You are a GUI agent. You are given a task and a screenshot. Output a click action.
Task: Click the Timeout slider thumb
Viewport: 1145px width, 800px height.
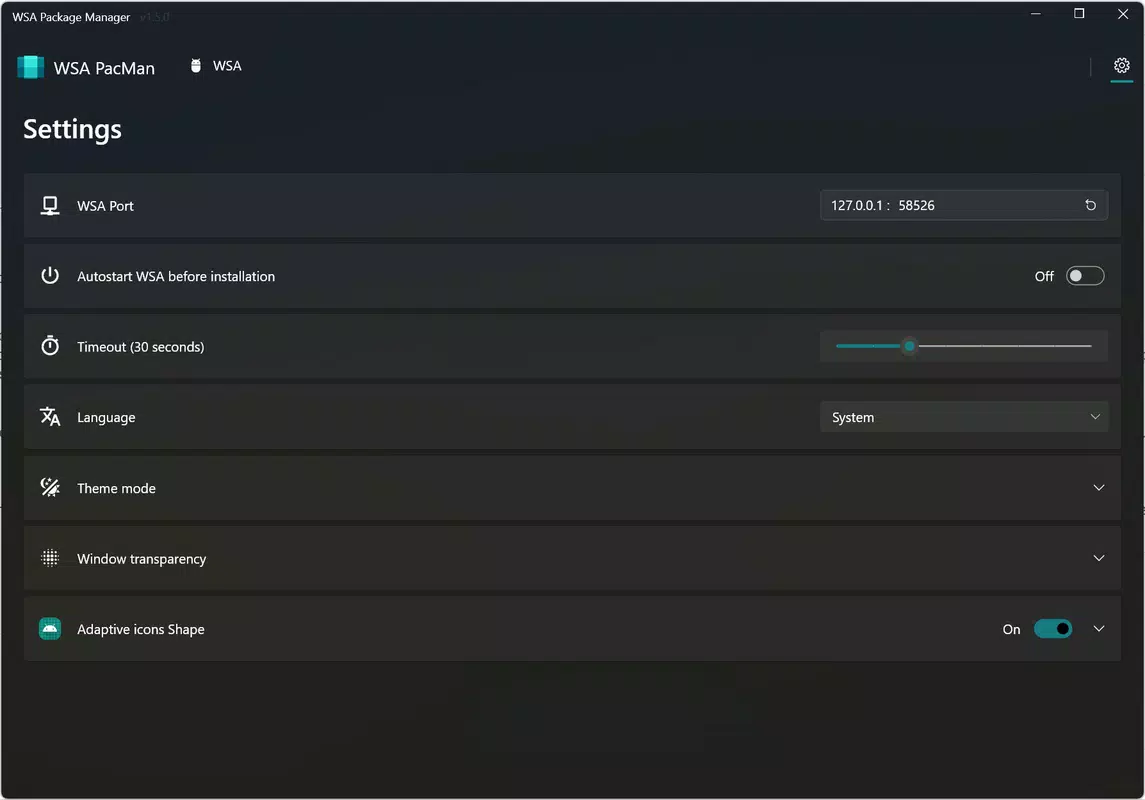click(909, 346)
